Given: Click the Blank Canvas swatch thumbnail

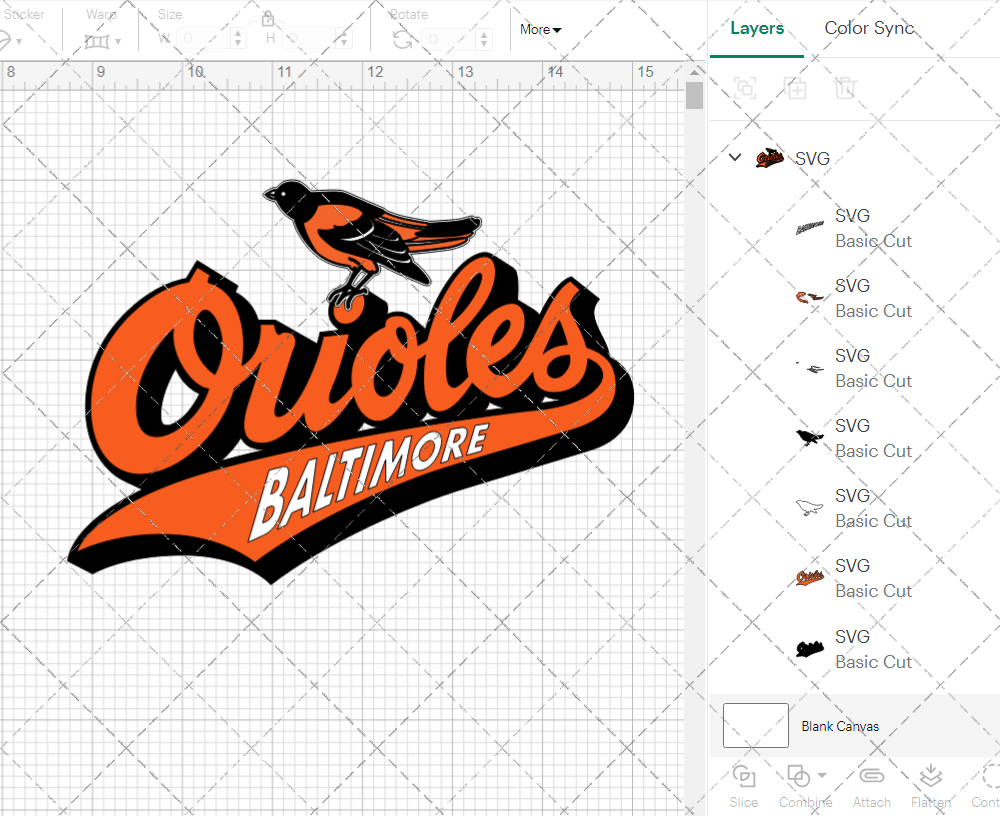Looking at the screenshot, I should pos(756,726).
